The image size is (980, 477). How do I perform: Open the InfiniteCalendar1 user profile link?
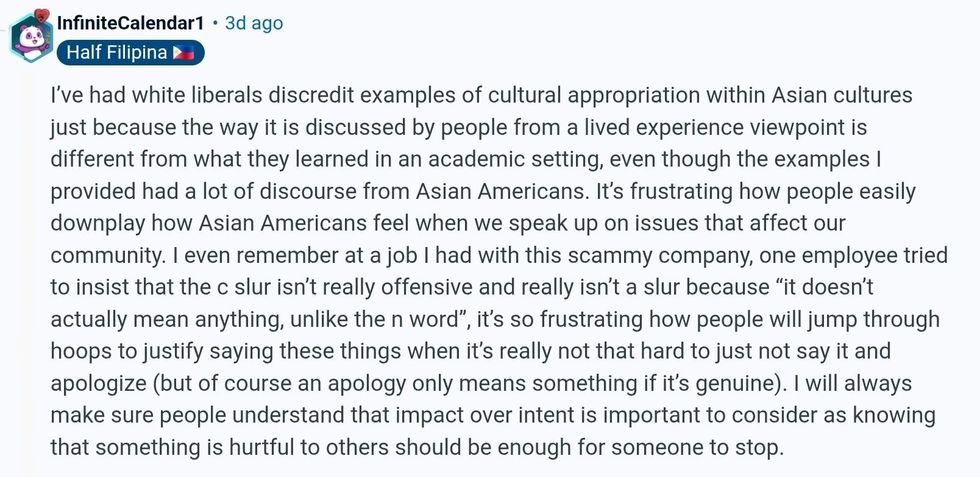pyautogui.click(x=129, y=23)
